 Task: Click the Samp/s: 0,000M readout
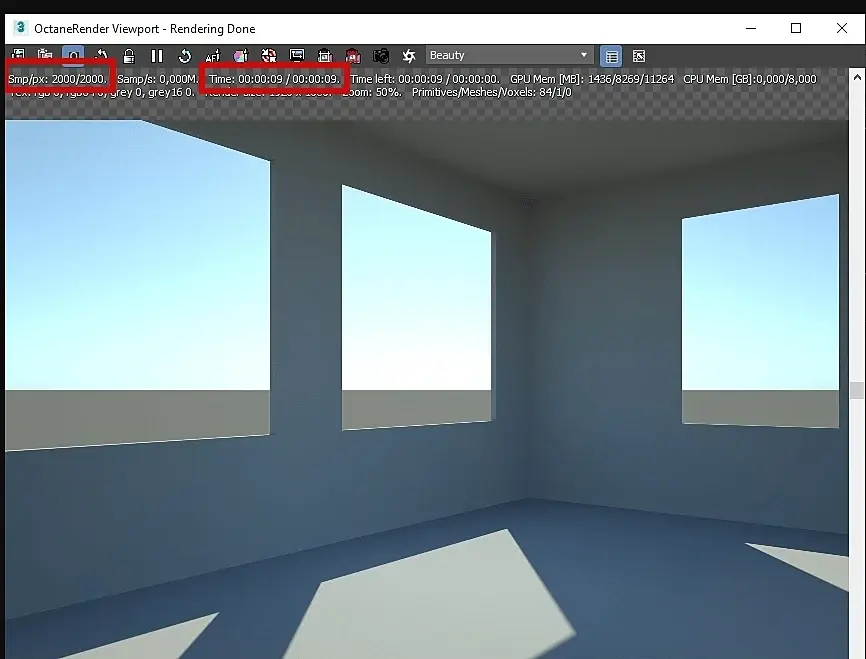click(157, 79)
